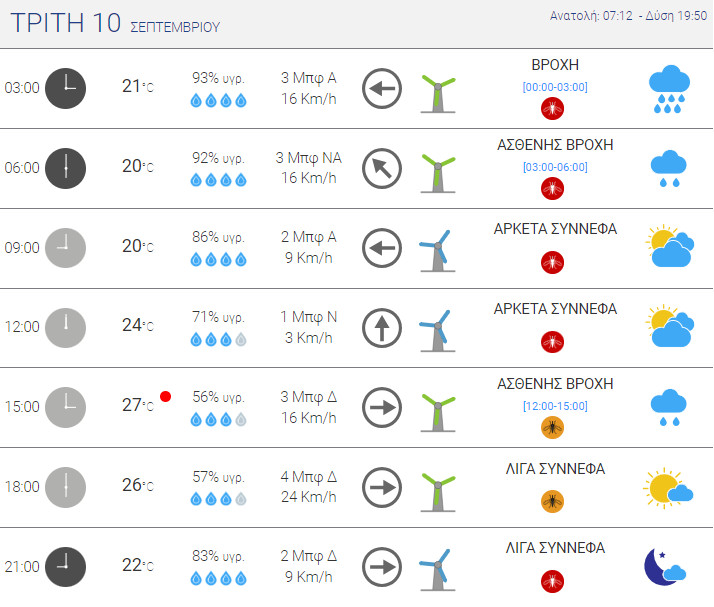Click the light rain cloud icon at 15:00
The image size is (714, 607).
668,408
